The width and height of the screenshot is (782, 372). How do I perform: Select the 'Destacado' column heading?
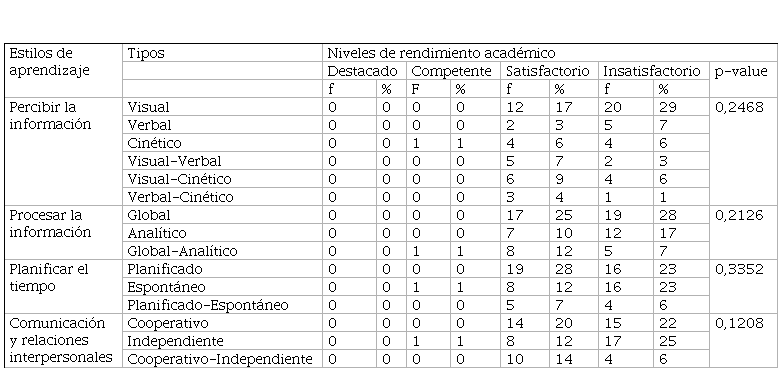(364, 71)
